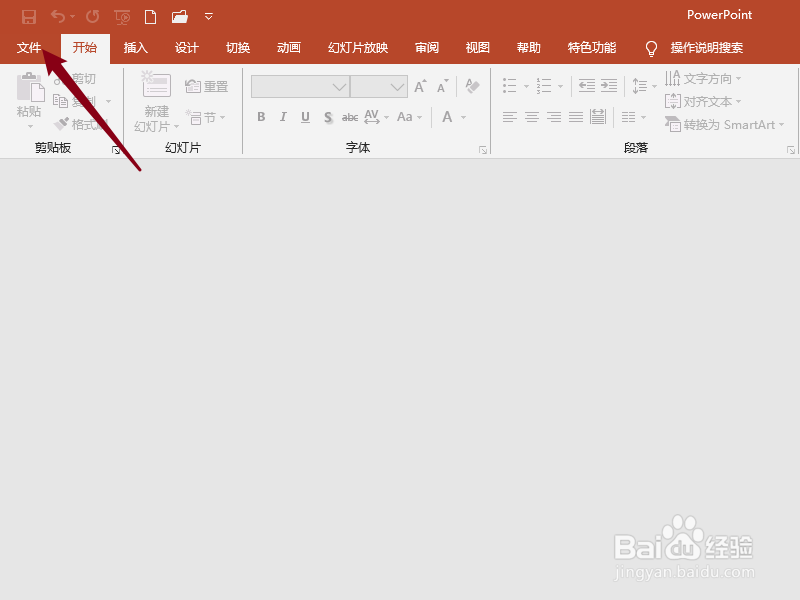800x600 pixels.
Task: Toggle Underline formatting
Action: coord(305,117)
